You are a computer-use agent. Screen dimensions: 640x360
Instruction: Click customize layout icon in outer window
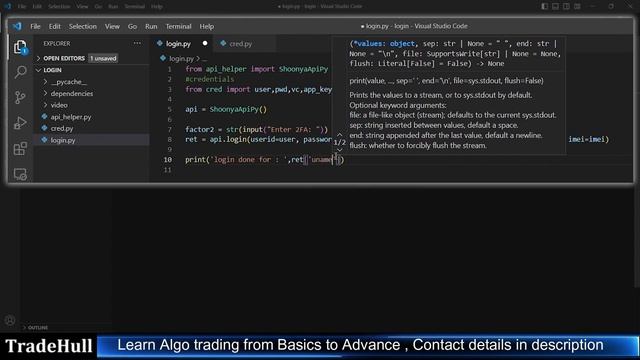577,6
